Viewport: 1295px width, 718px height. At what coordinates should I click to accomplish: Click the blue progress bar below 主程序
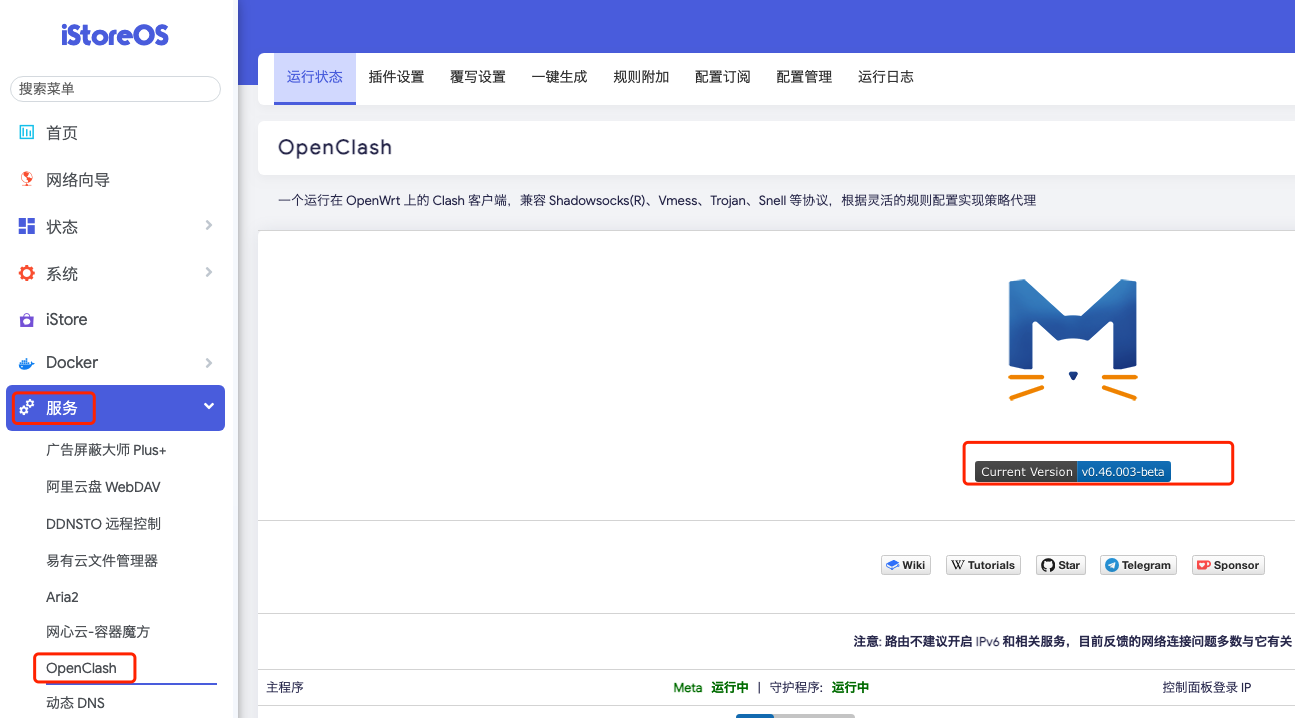click(756, 715)
